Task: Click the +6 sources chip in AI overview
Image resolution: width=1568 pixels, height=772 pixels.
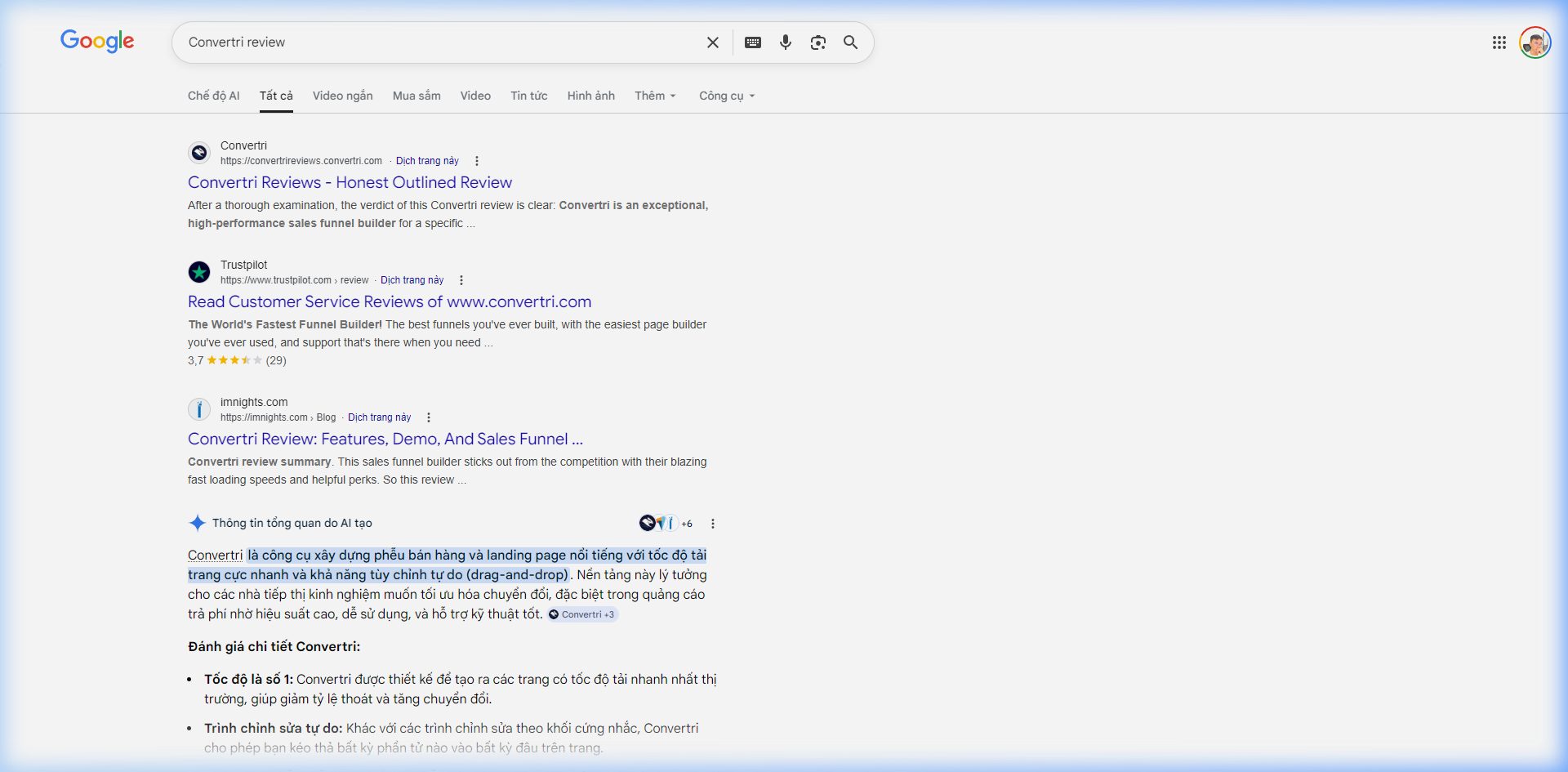Action: 686,523
